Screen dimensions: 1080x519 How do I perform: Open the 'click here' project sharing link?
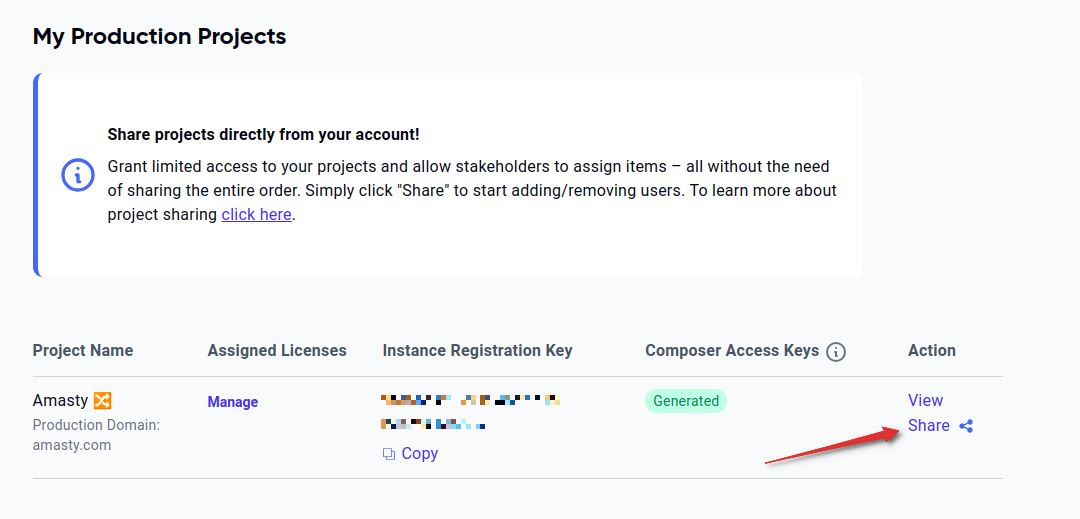[256, 215]
